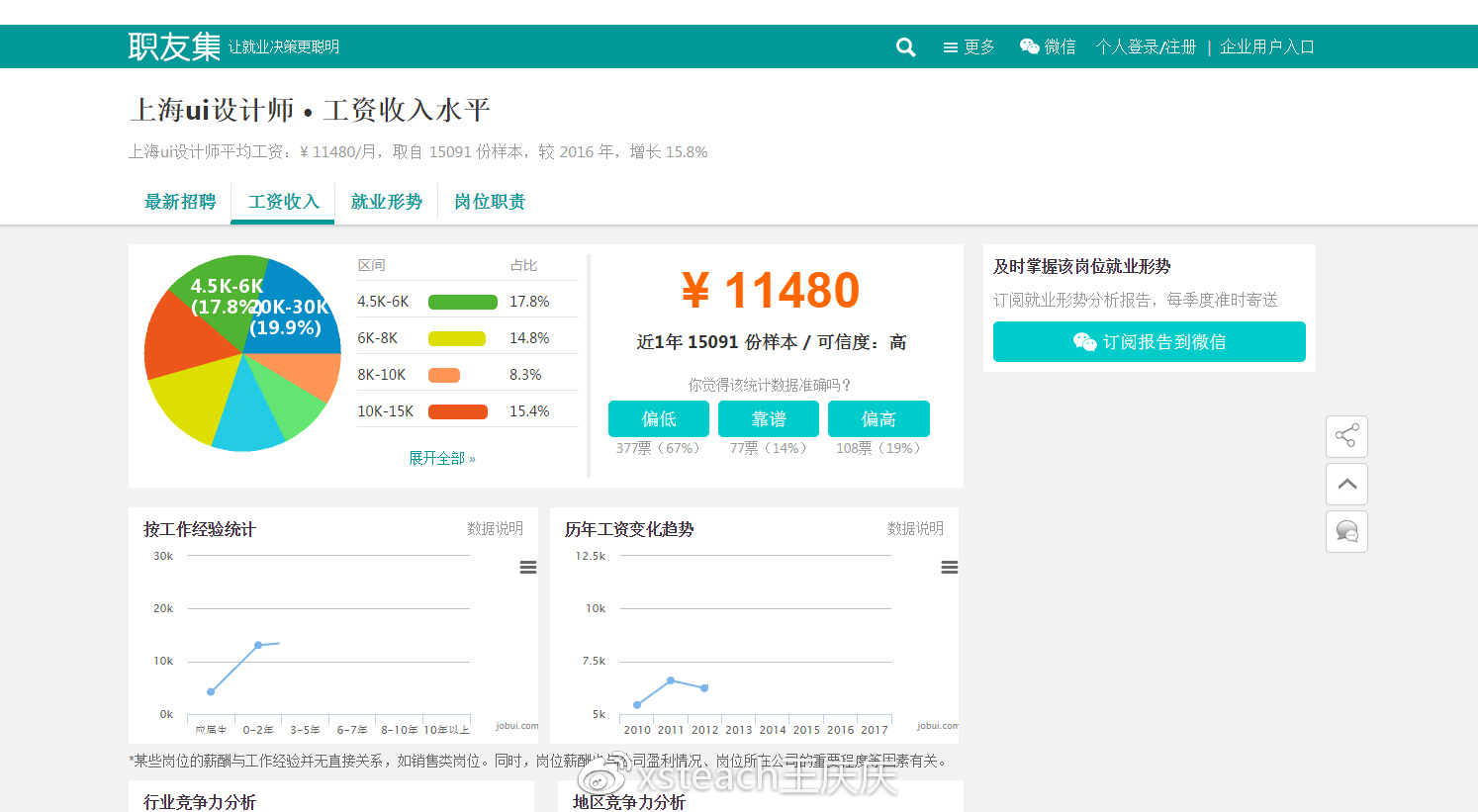The image size is (1478, 812).
Task: Click the 15.4% percentage value
Action: (x=529, y=411)
